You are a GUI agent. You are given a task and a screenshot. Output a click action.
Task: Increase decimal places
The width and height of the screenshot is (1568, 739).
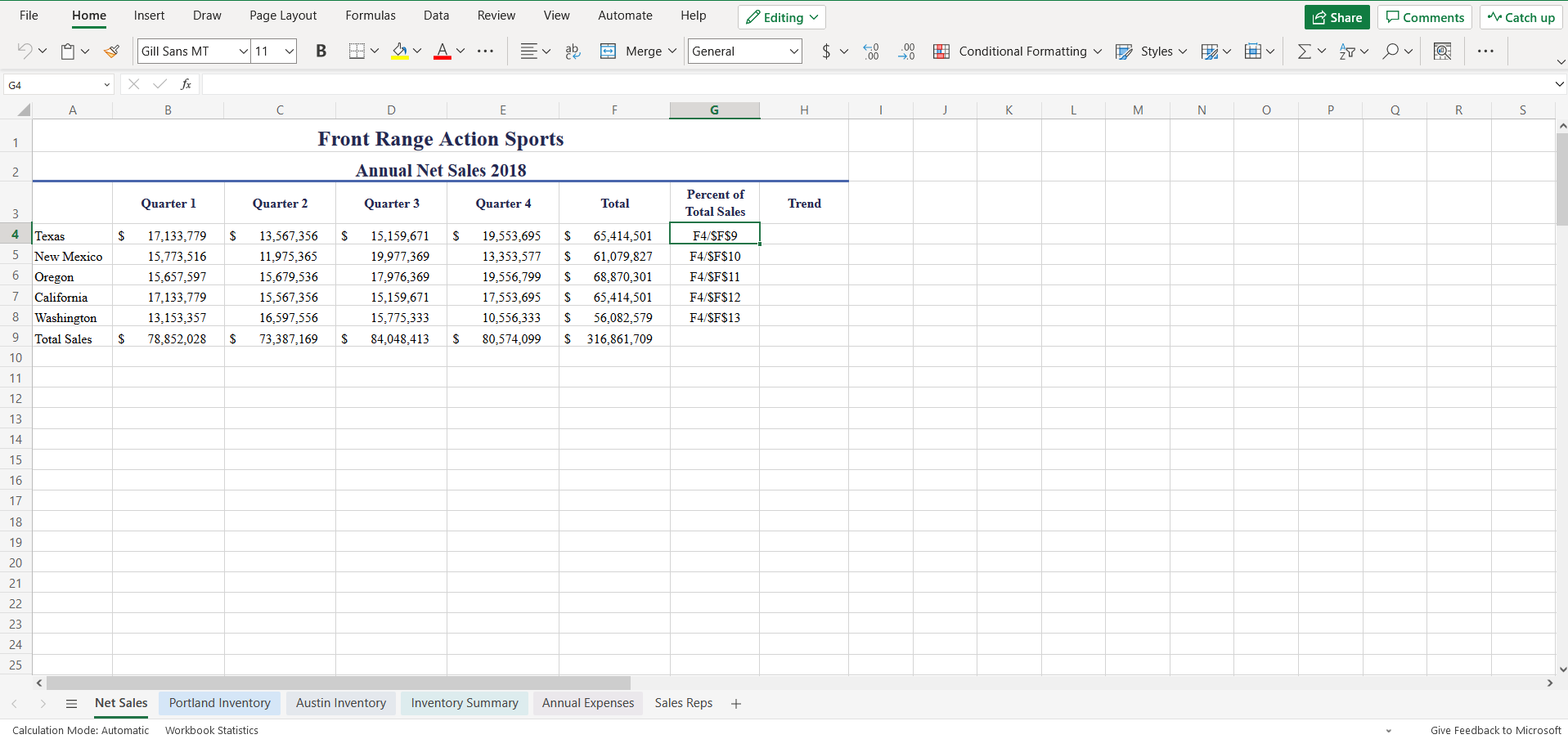pos(870,51)
